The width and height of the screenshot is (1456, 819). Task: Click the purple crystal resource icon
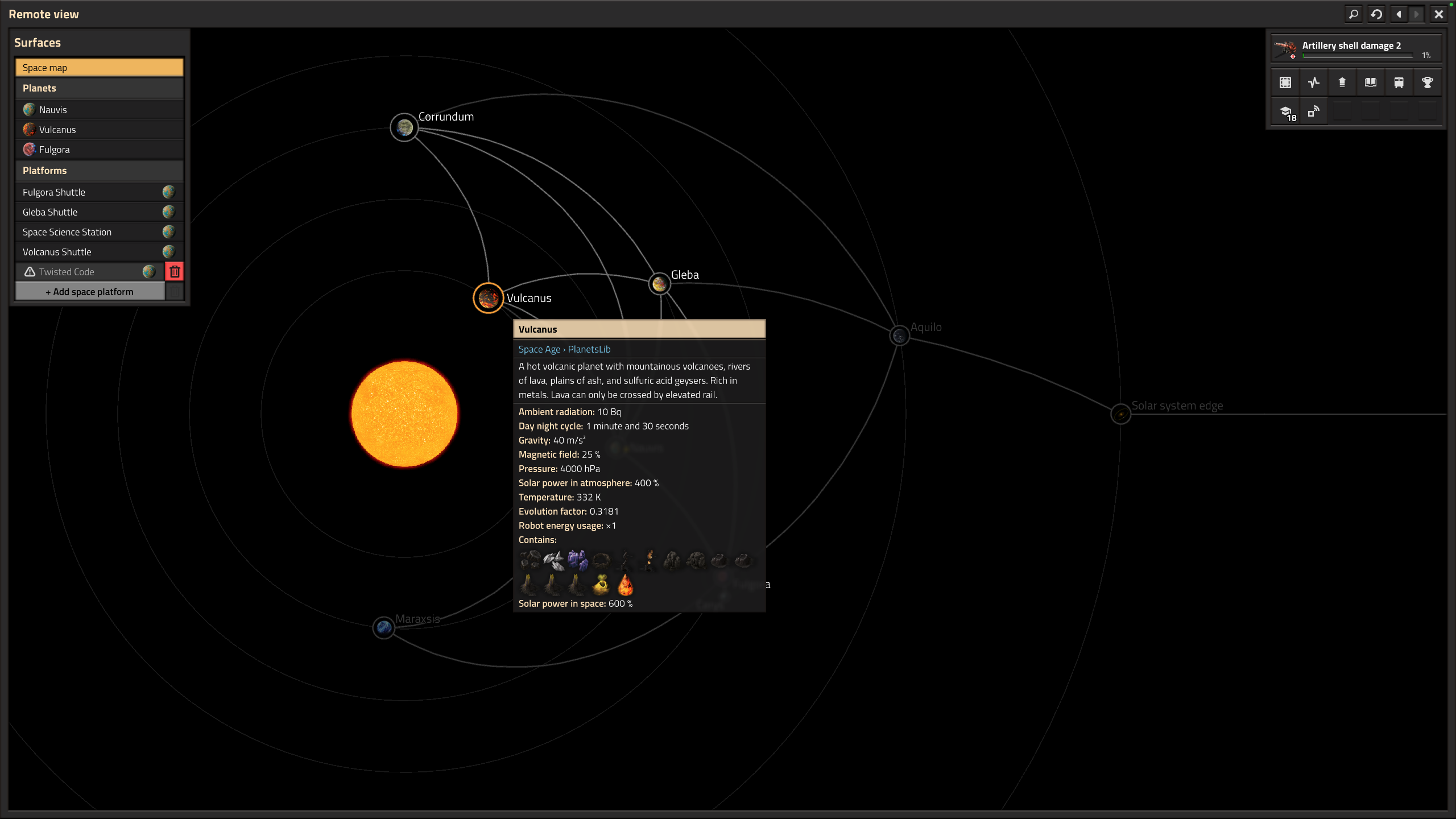pyautogui.click(x=578, y=560)
